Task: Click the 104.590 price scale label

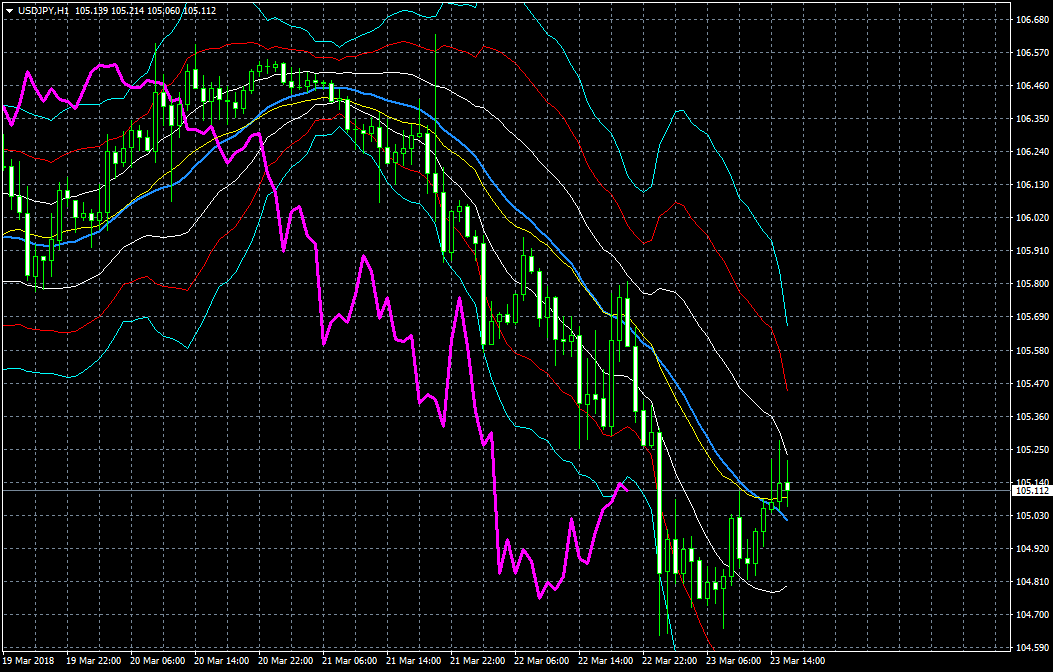Action: pyautogui.click(x=1031, y=648)
